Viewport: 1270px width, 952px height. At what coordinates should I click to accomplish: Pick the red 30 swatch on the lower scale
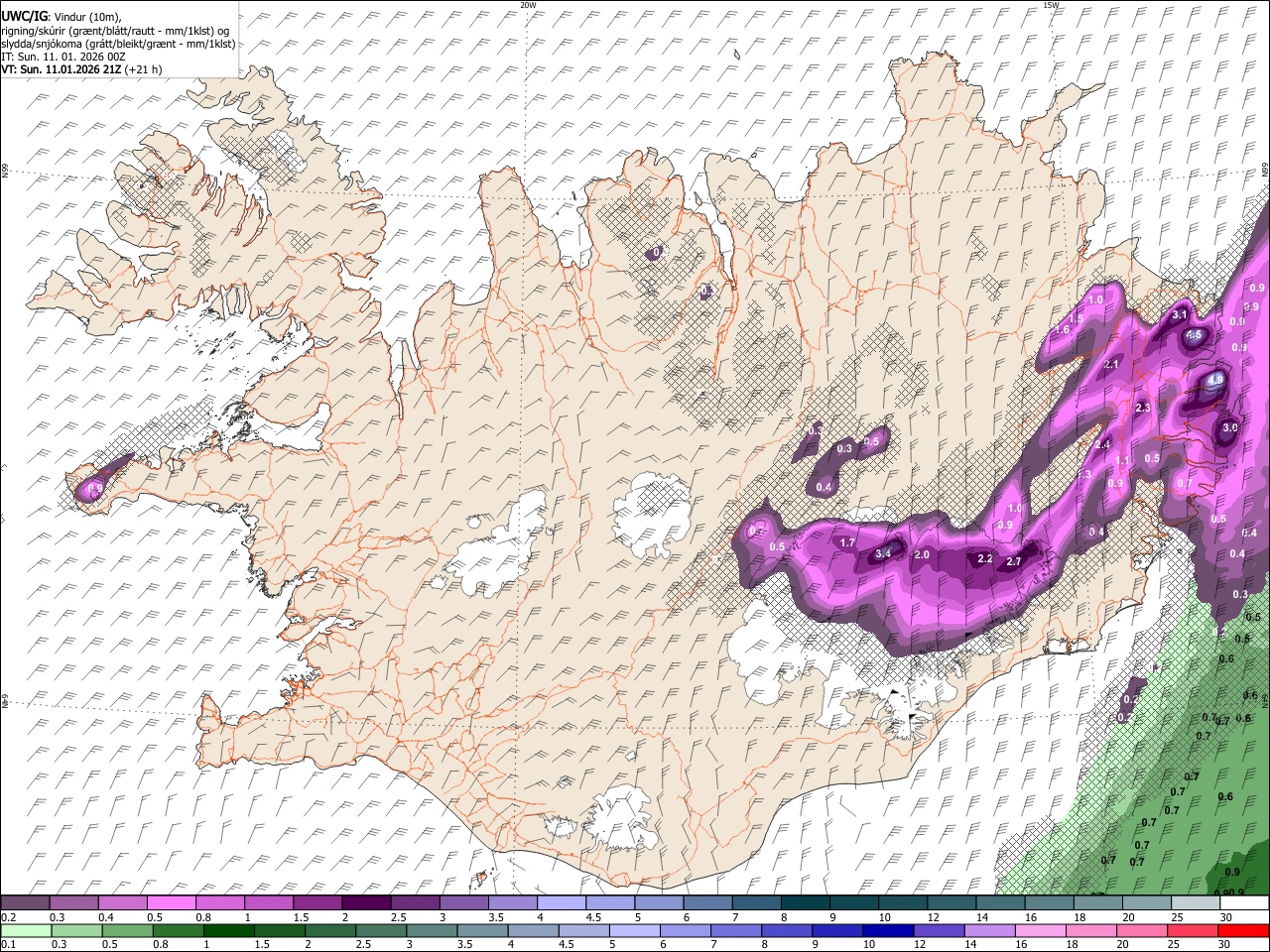[1241, 930]
